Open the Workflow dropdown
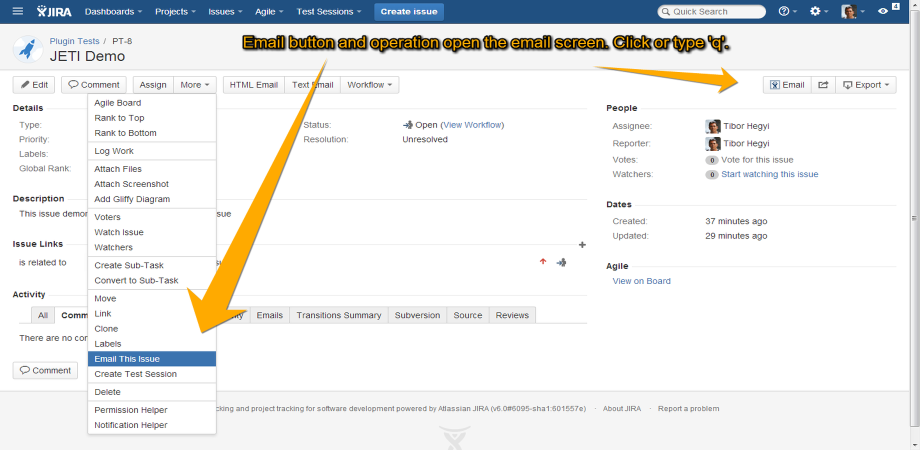920x450 pixels. [370, 85]
